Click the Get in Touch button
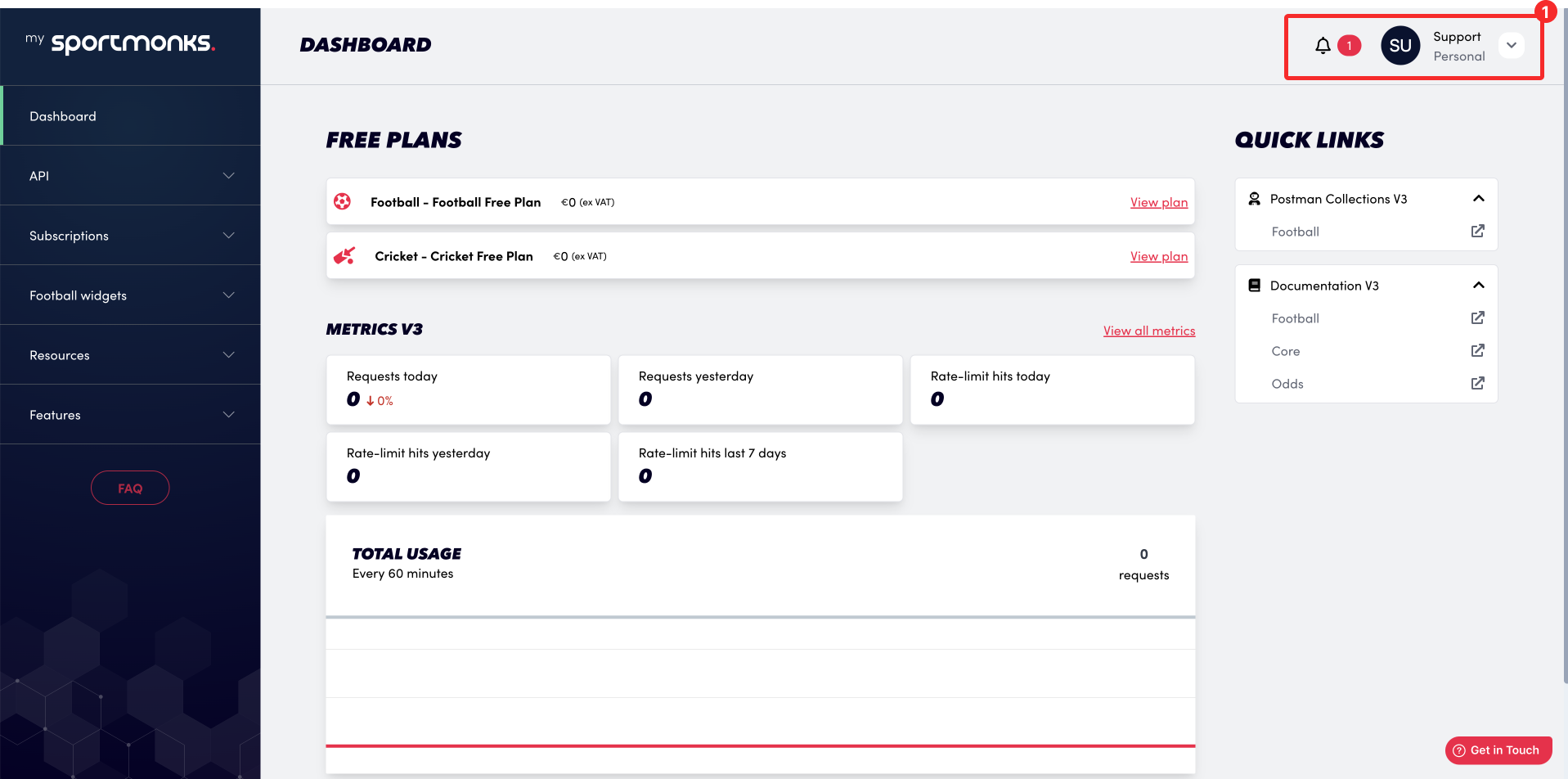The width and height of the screenshot is (1568, 779). (1498, 750)
